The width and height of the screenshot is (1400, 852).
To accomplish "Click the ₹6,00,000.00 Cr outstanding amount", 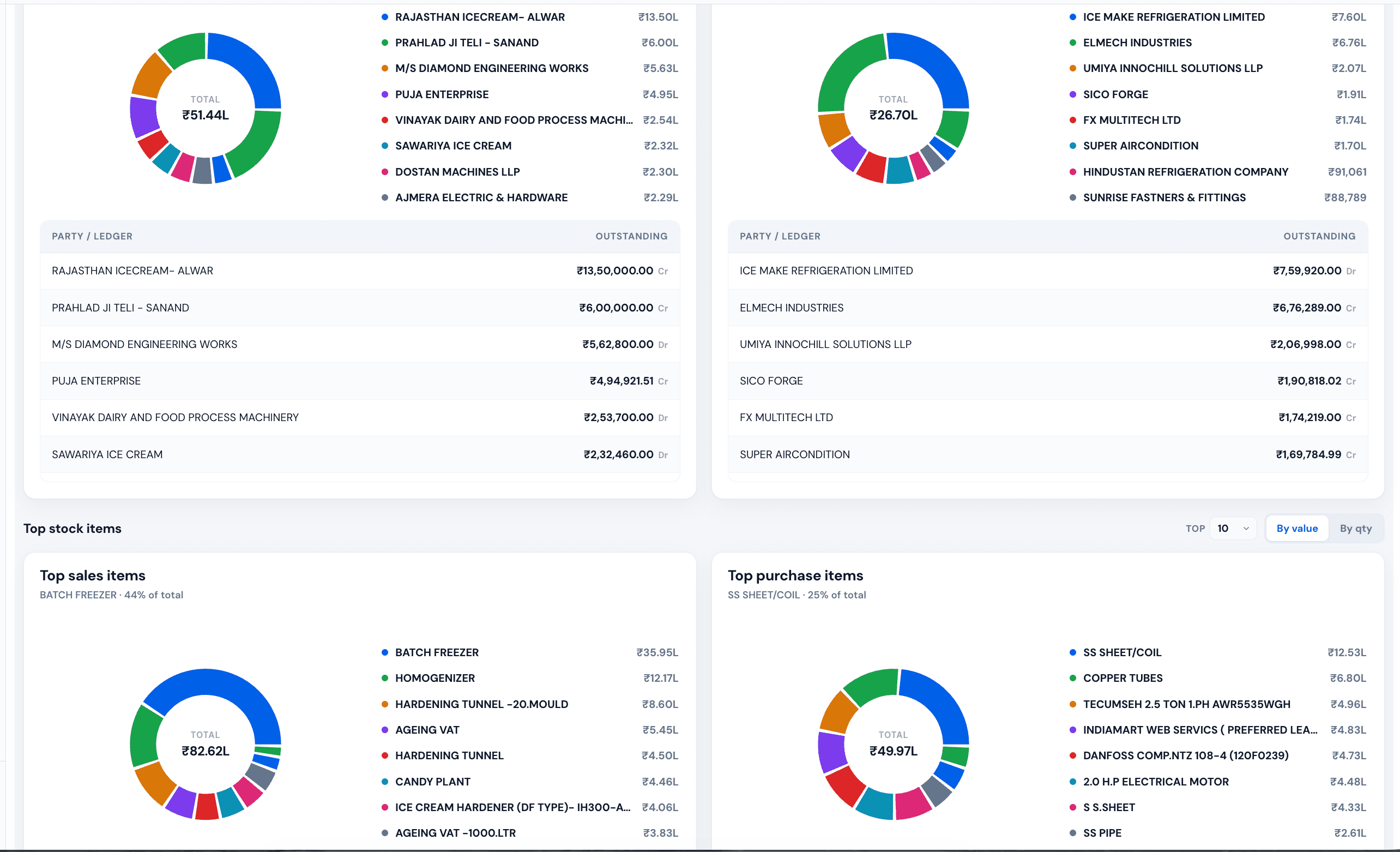I will [623, 308].
